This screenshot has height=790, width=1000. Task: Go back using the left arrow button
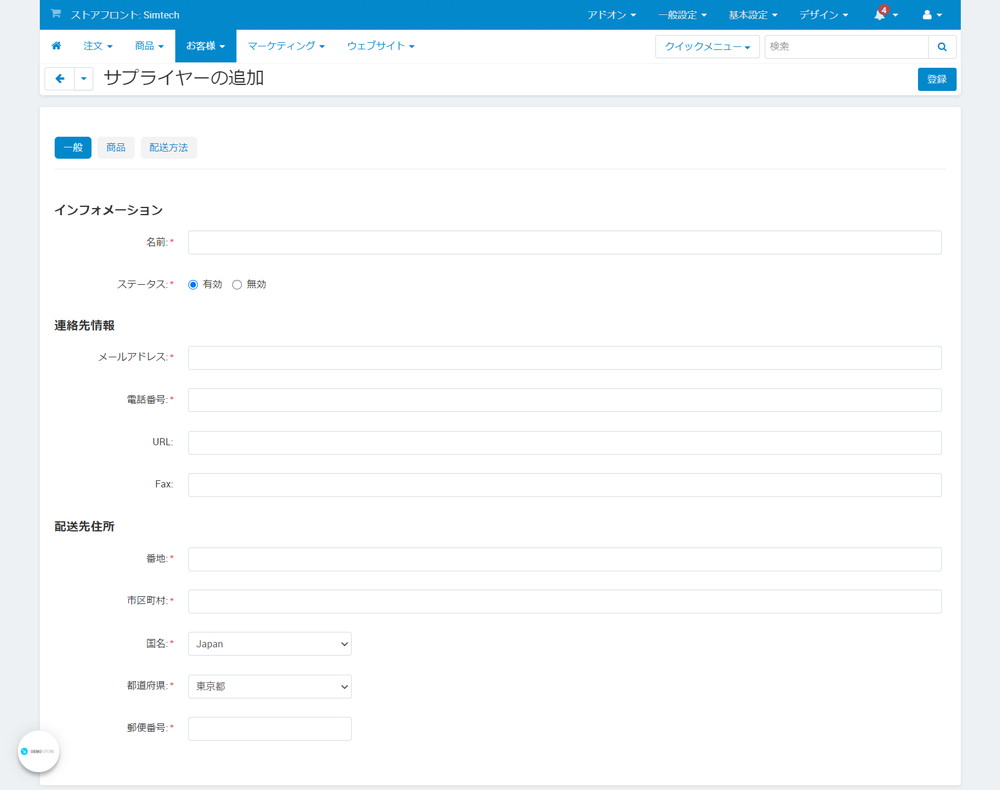click(60, 78)
